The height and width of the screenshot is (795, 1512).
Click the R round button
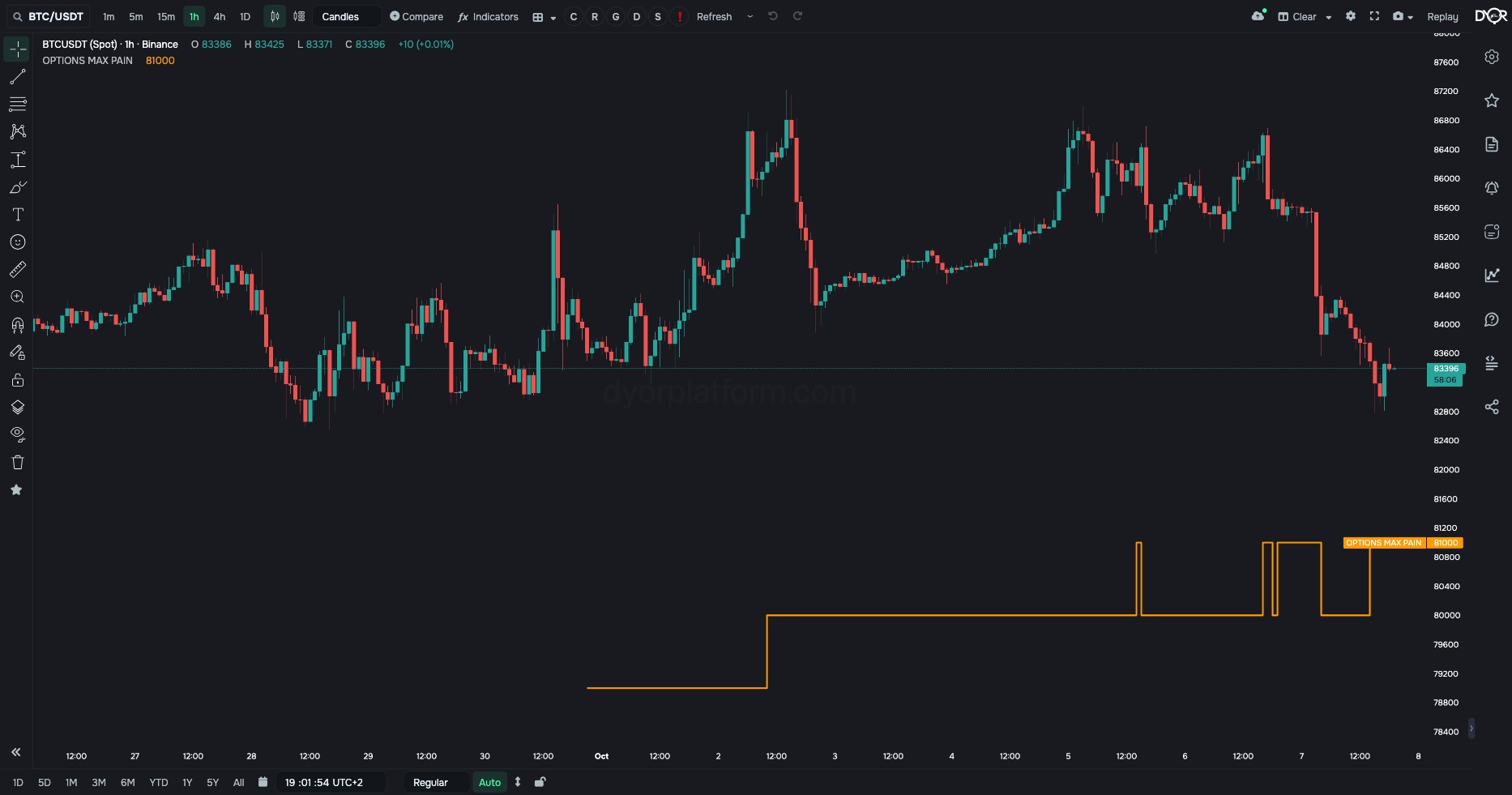[595, 17]
